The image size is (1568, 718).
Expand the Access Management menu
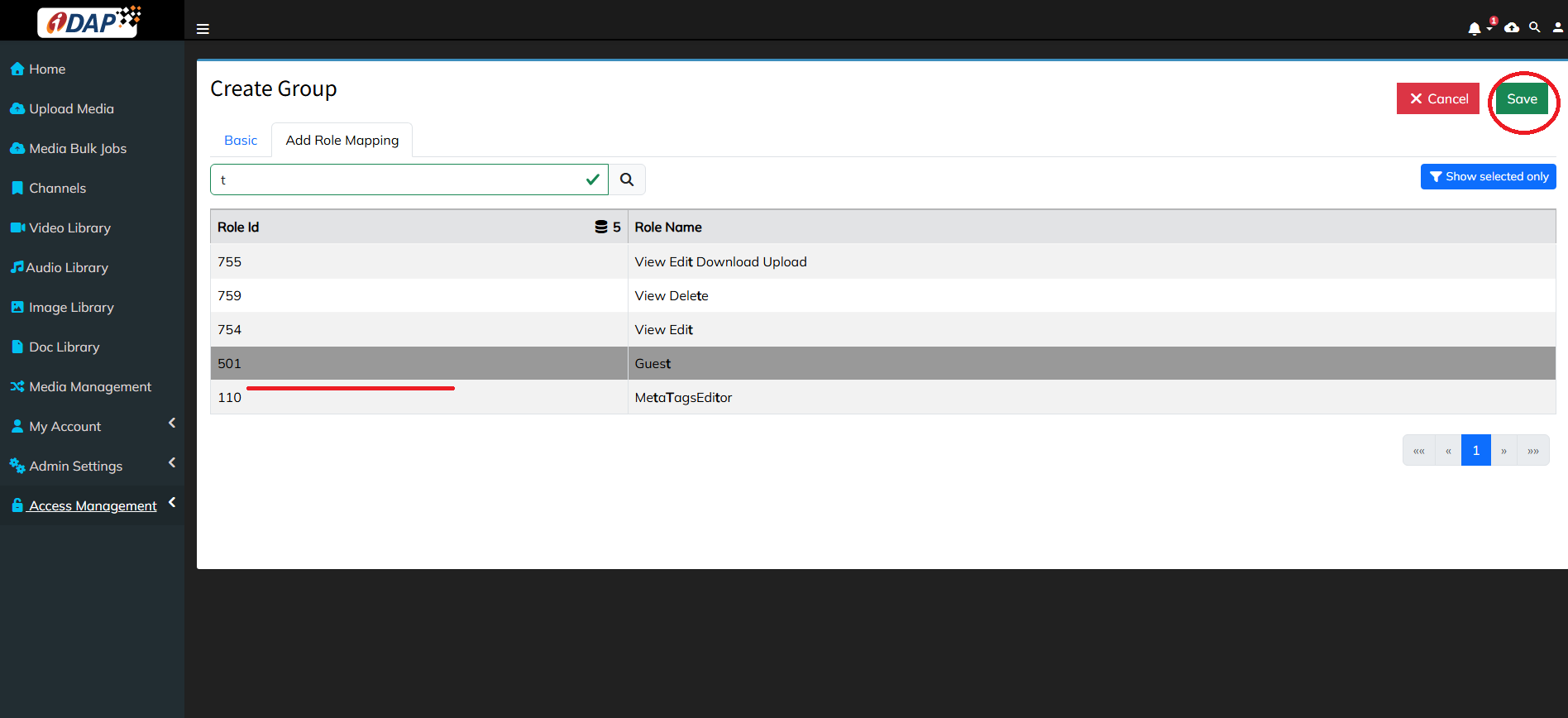tap(92, 506)
